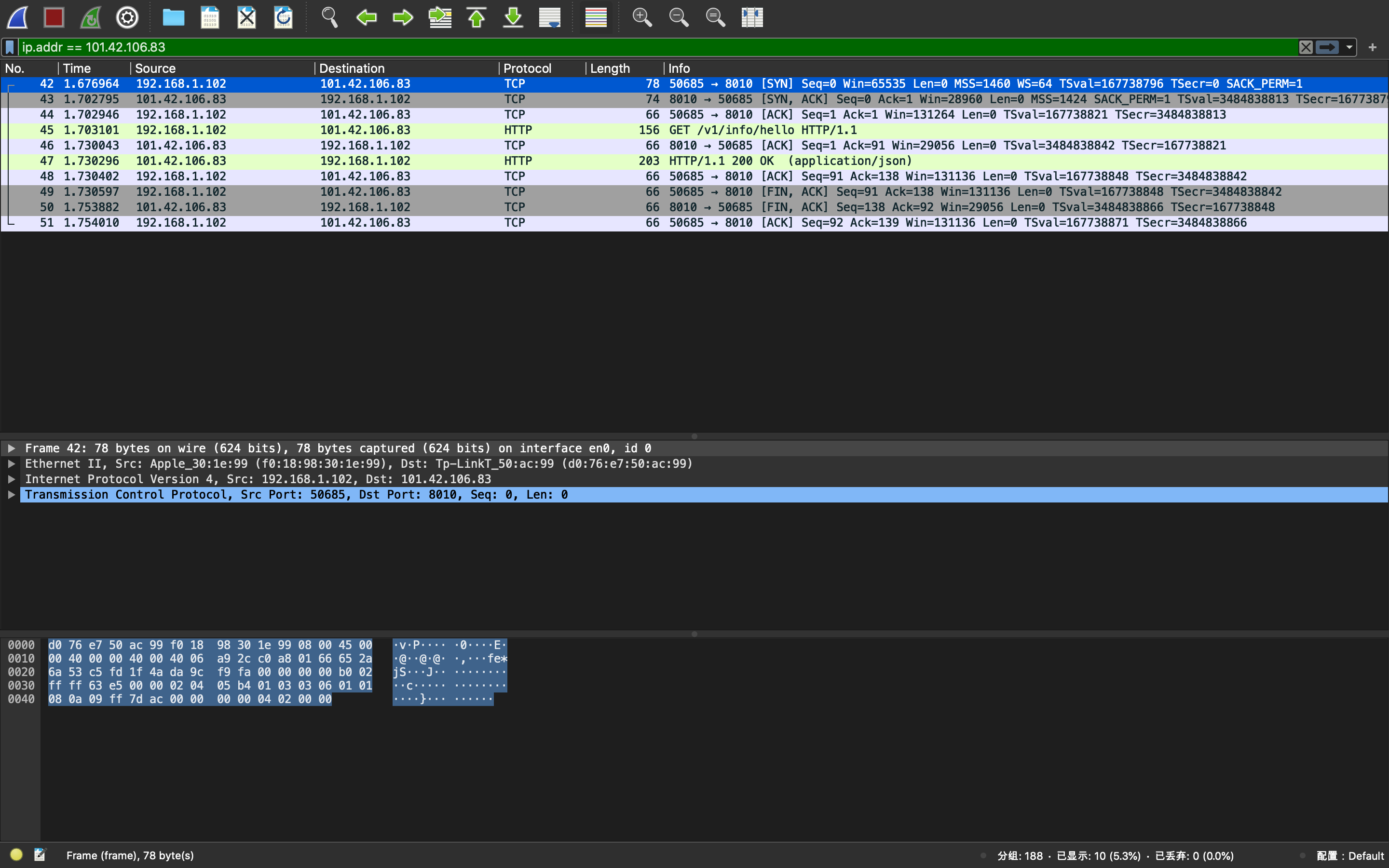The width and height of the screenshot is (1389, 868).
Task: Sort packets by Time column header
Action: tap(95, 68)
